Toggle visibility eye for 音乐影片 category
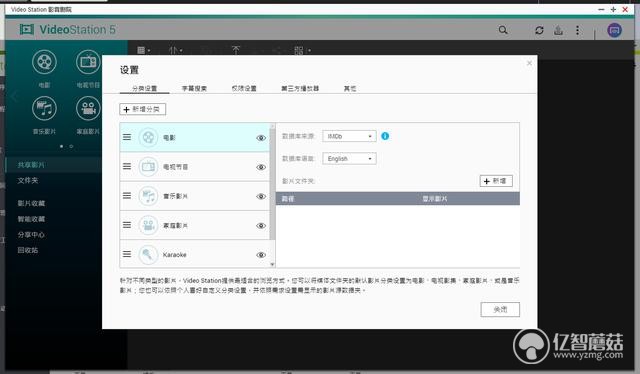The width and height of the screenshot is (640, 374). [x=261, y=196]
